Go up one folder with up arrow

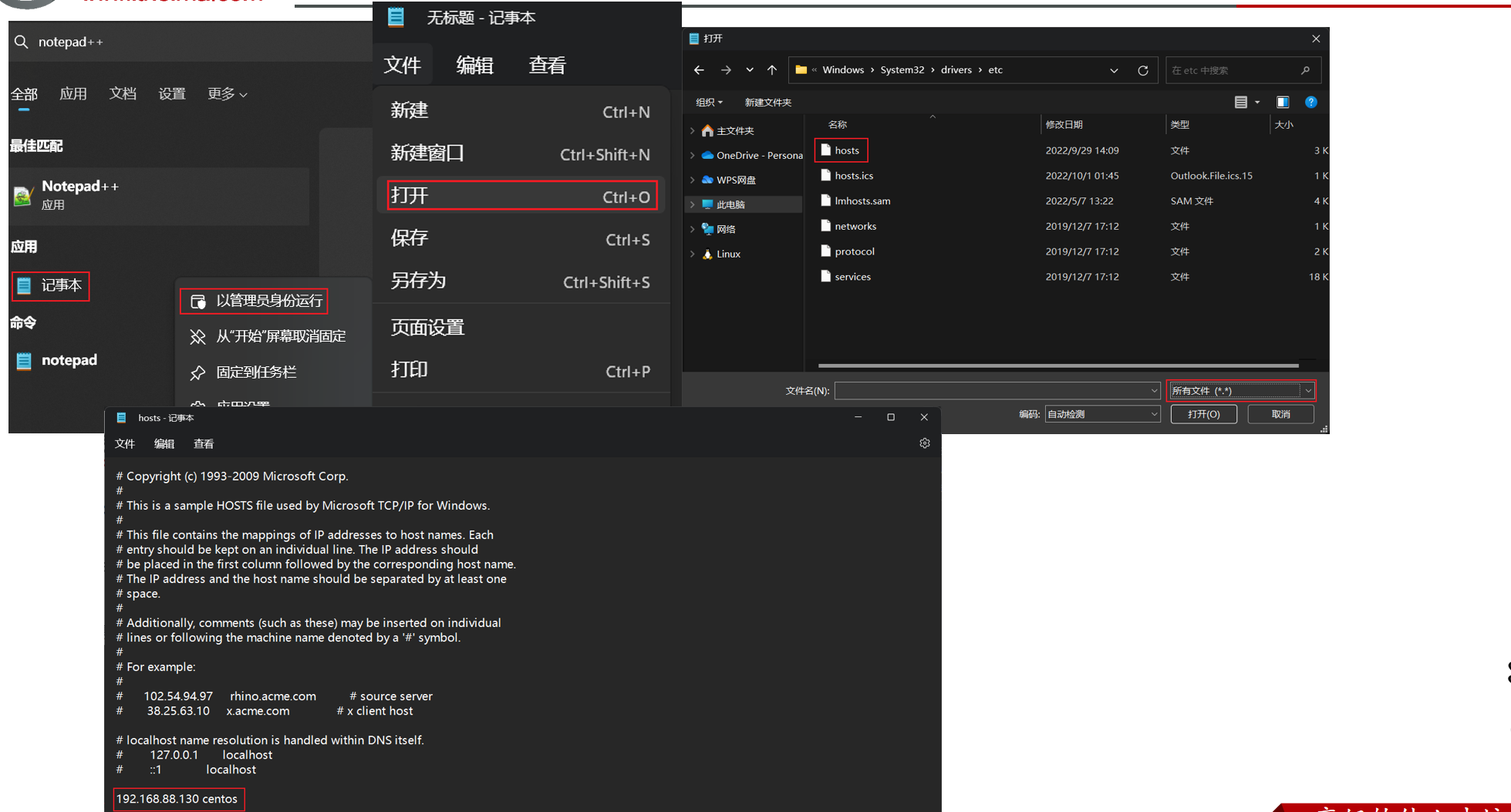tap(772, 70)
